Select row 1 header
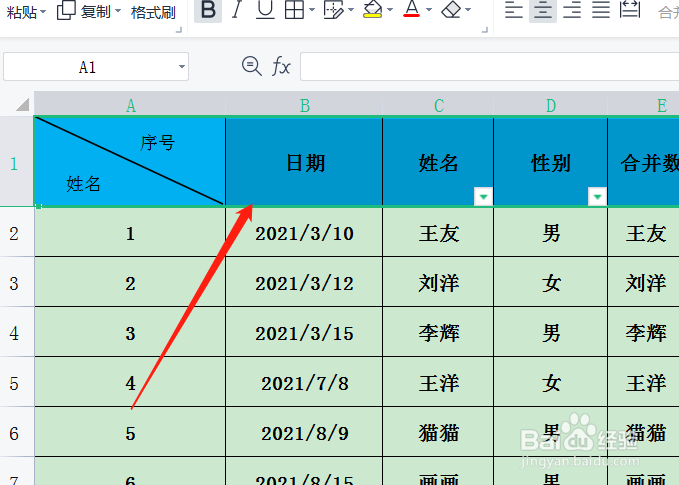Image resolution: width=679 pixels, height=485 pixels. pyautogui.click(x=16, y=163)
